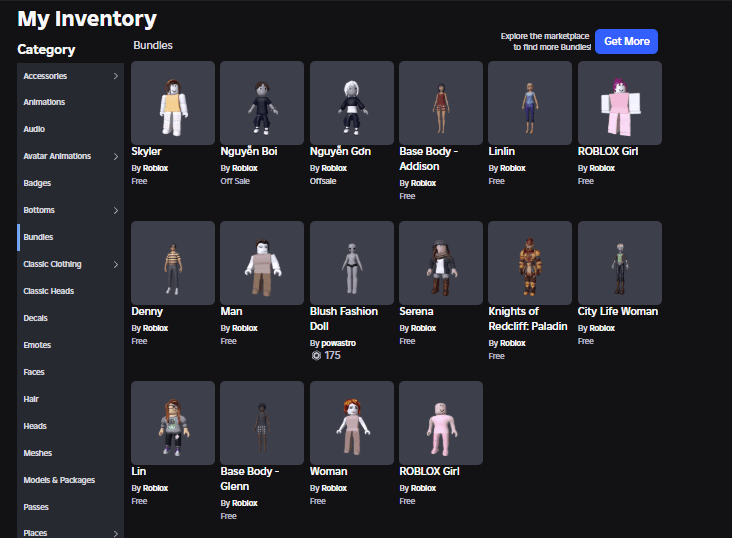Viewport: 732px width, 538px height.
Task: Open the Linlin bundle thumbnail
Action: (x=530, y=103)
